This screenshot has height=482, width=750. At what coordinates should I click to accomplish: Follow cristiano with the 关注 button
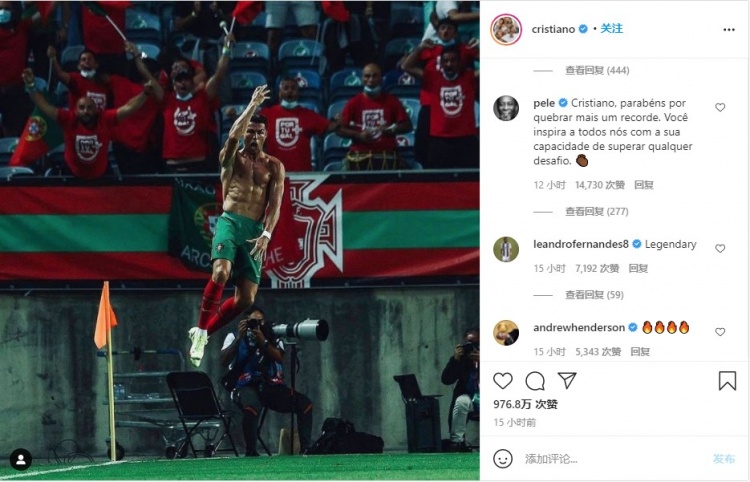[611, 29]
